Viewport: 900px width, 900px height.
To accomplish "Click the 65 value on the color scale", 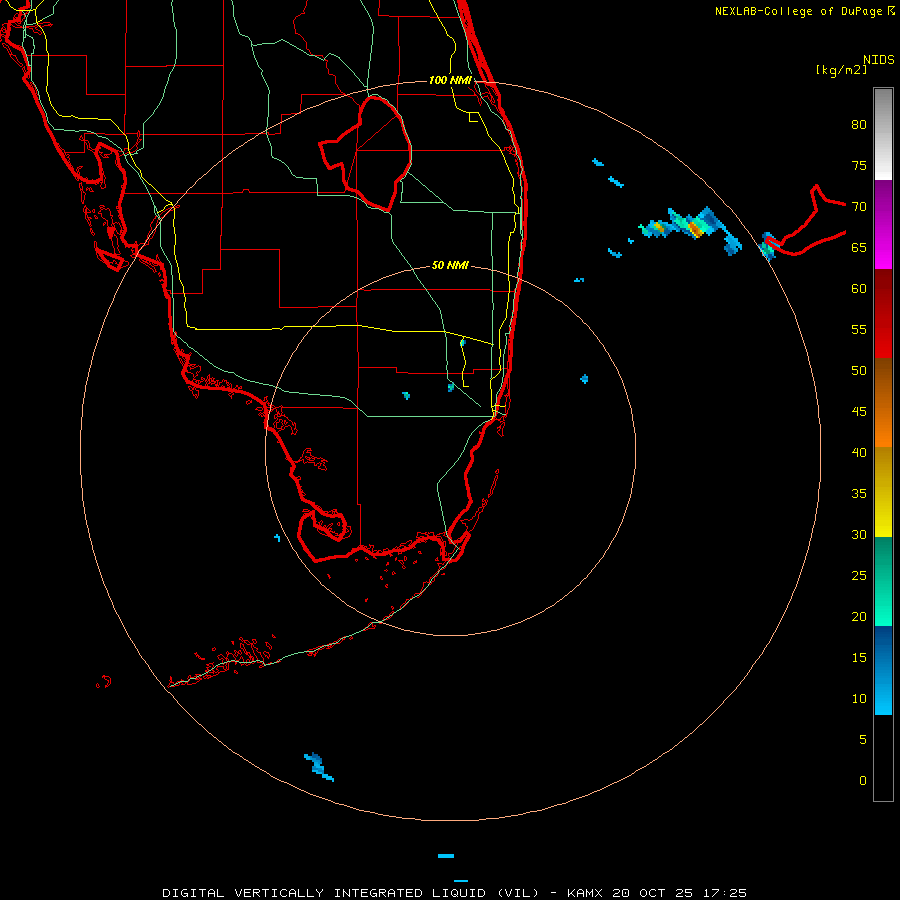I will point(859,247).
